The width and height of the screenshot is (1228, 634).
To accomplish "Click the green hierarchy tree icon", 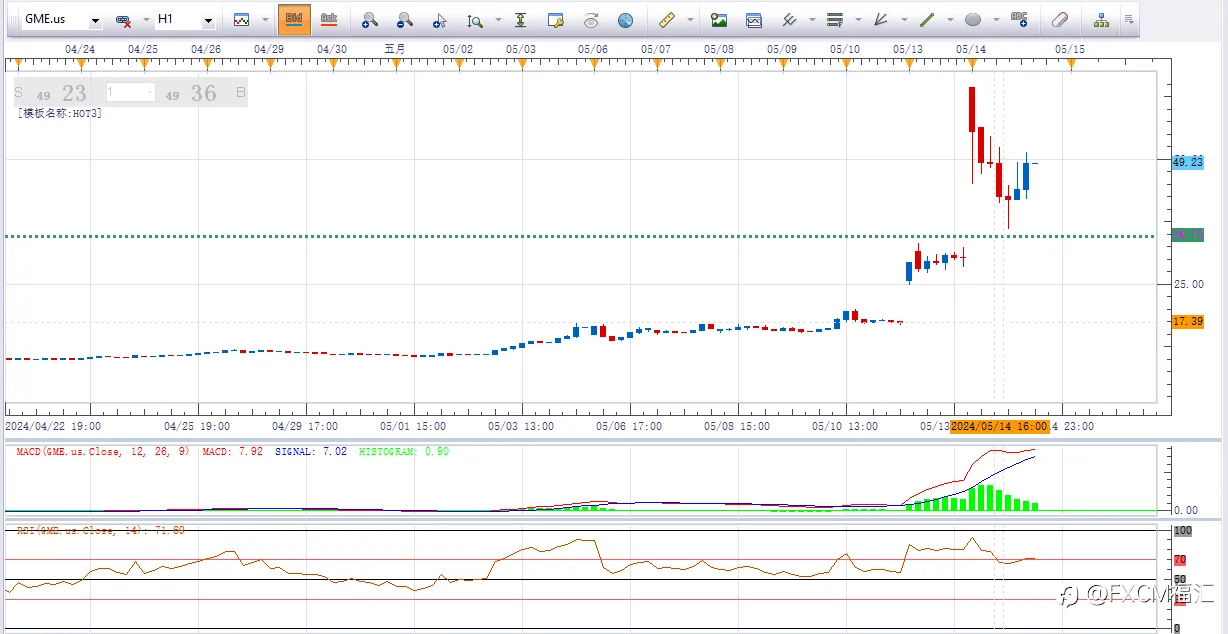I will [x=1101, y=20].
